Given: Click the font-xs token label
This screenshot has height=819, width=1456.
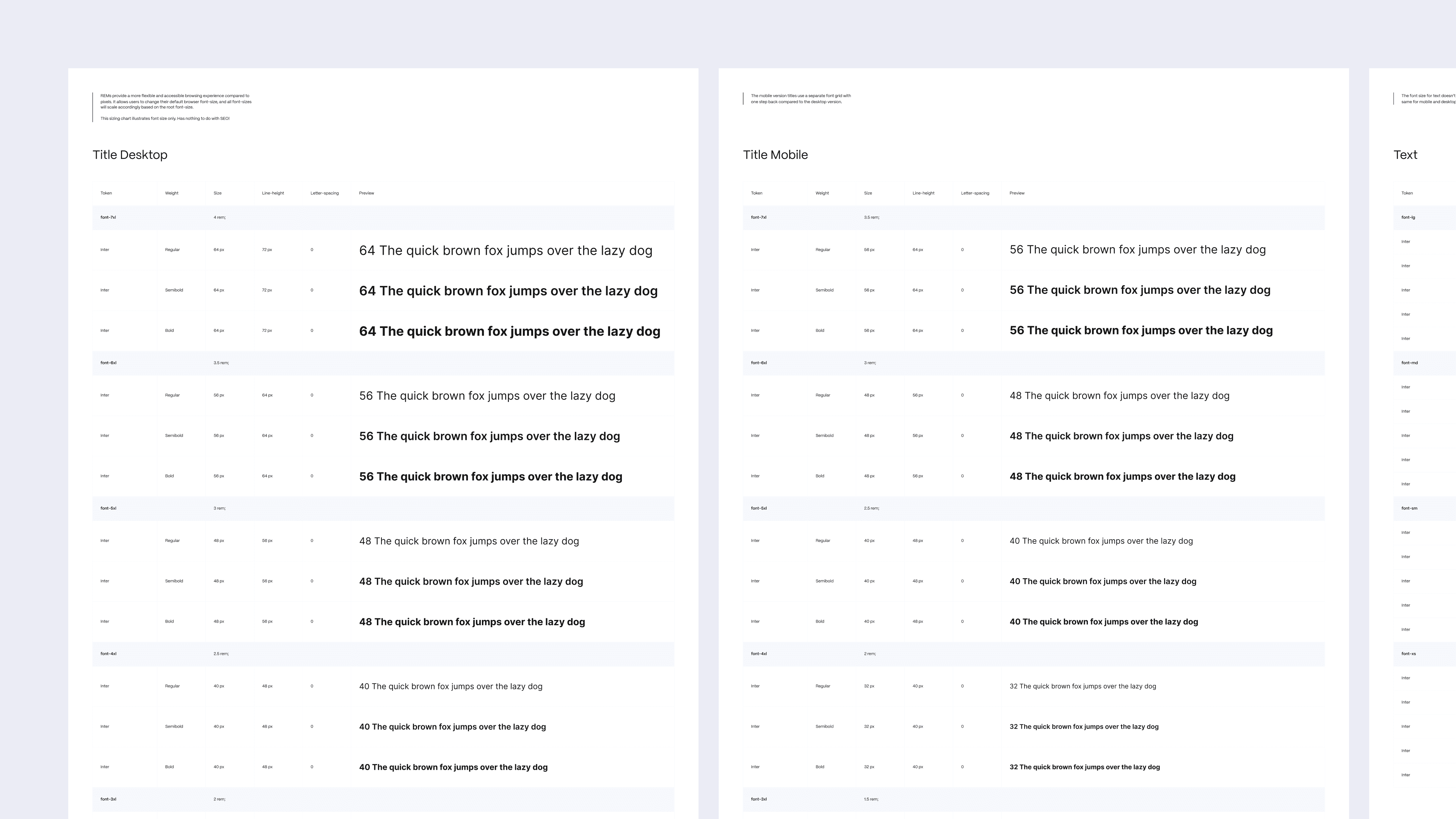Looking at the screenshot, I should [x=1409, y=654].
